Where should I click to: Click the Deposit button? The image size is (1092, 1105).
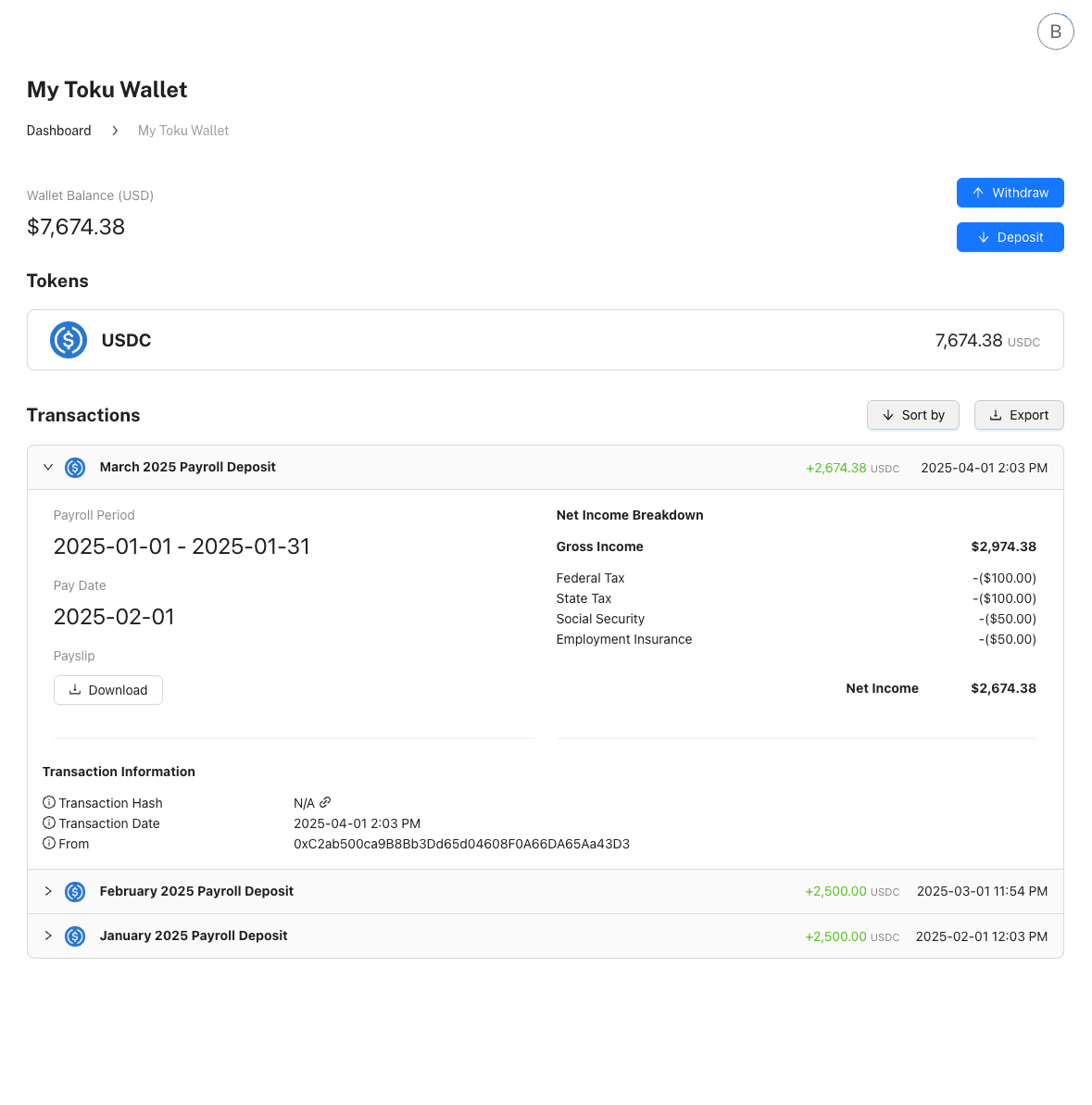1010,237
